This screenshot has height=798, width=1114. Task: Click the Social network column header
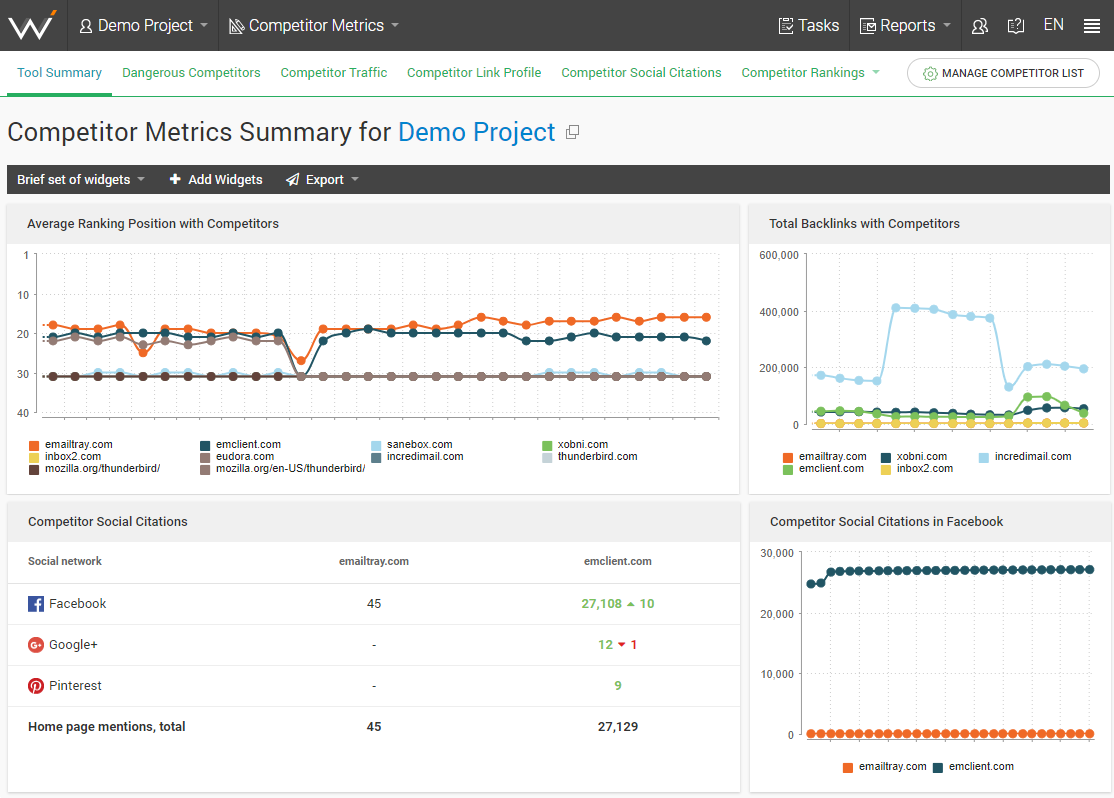click(x=65, y=561)
